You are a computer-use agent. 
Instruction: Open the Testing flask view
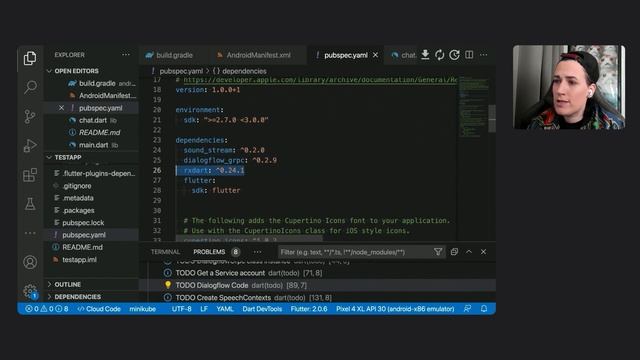point(30,204)
